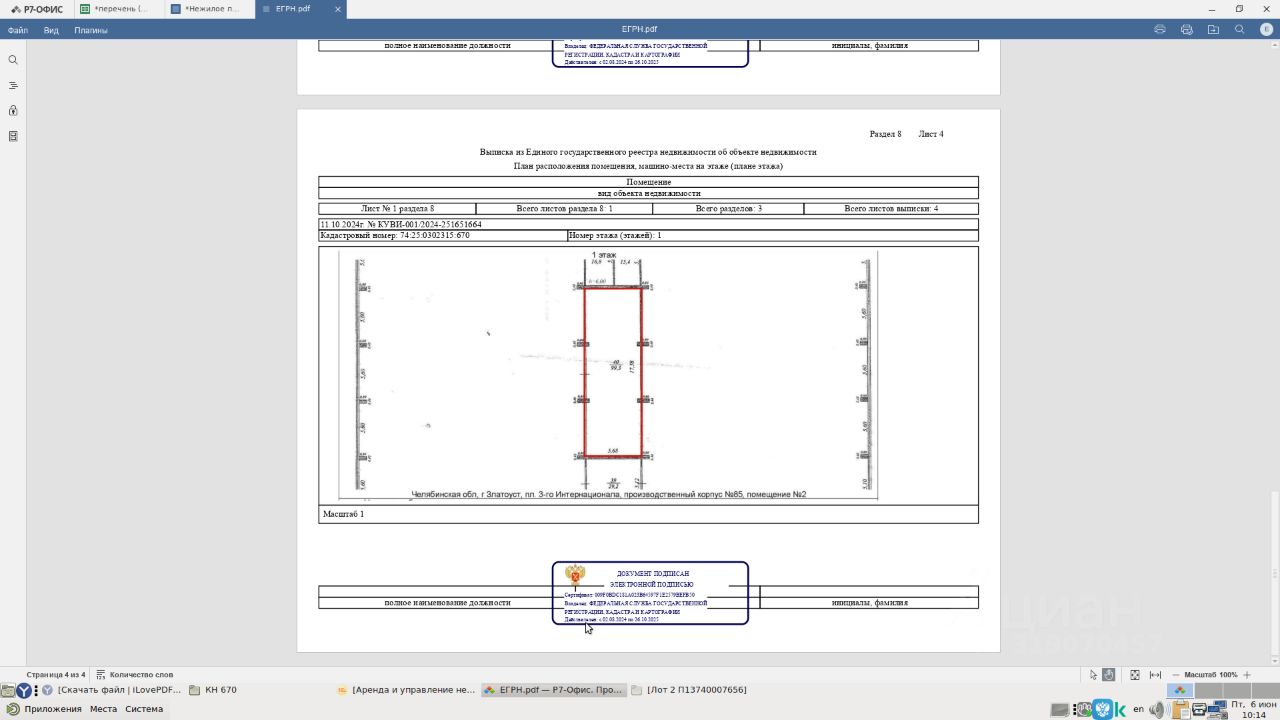
Task: Click the blue eagle emblem tray icon
Action: click(1102, 710)
